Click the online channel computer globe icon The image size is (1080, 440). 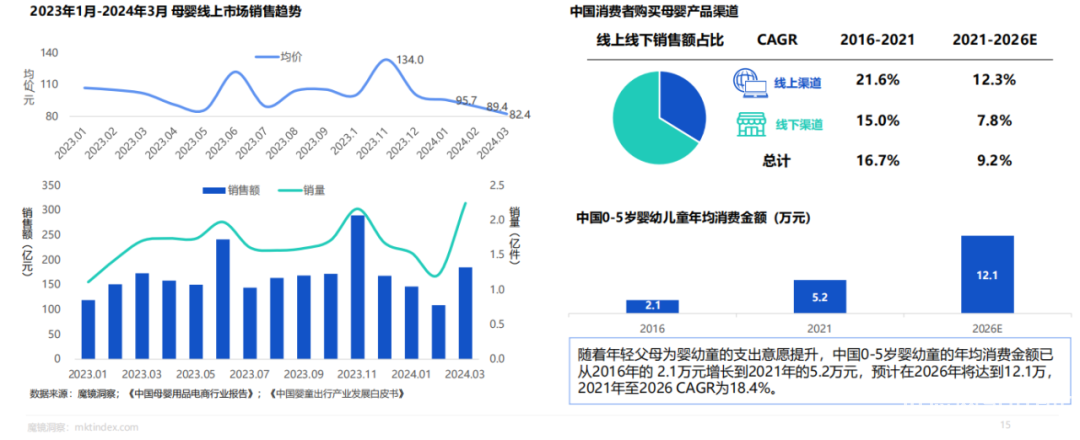point(749,80)
